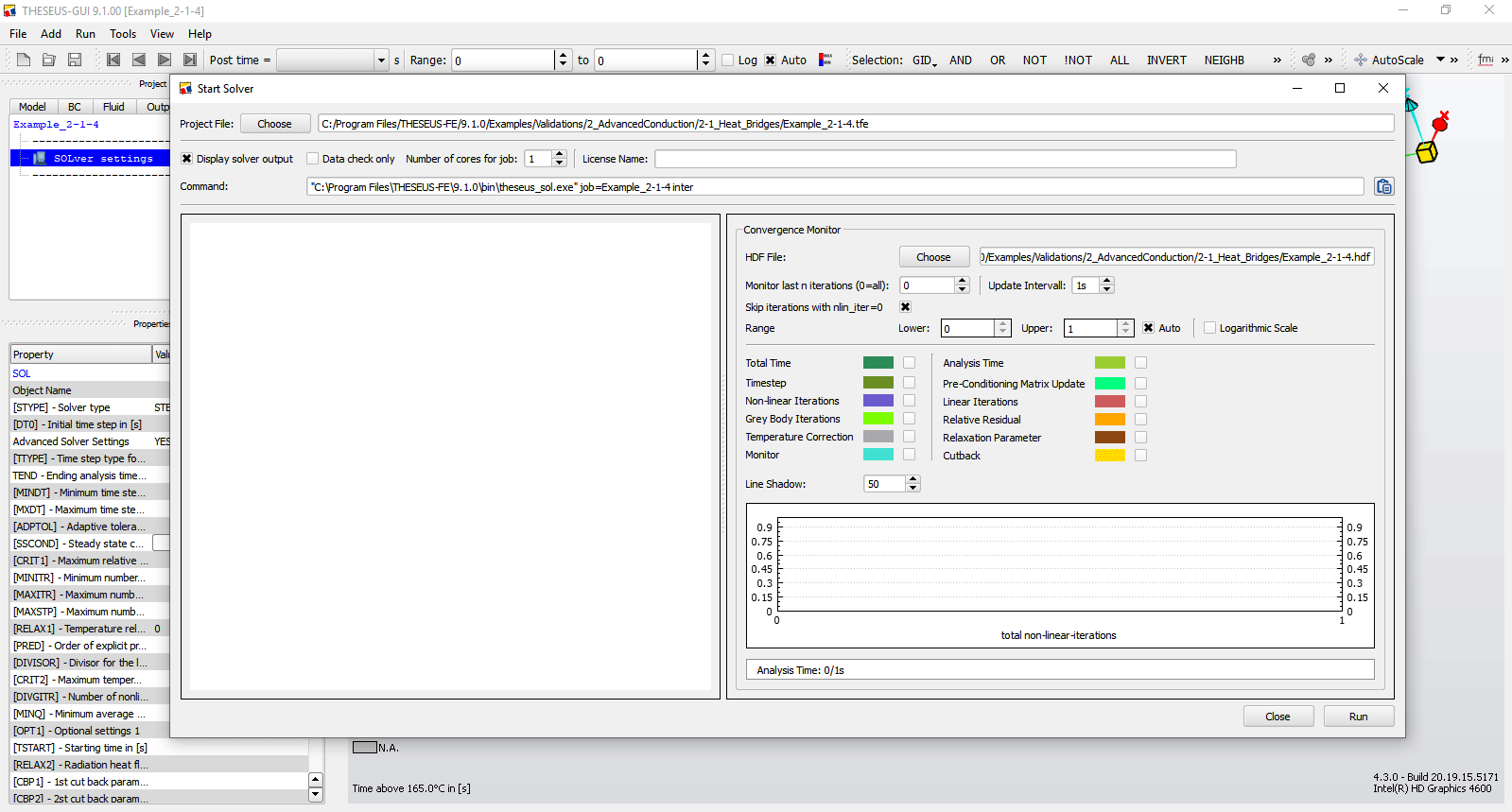1512x812 pixels.
Task: Expand the AutoScale dropdown arrow
Action: pos(1440,60)
